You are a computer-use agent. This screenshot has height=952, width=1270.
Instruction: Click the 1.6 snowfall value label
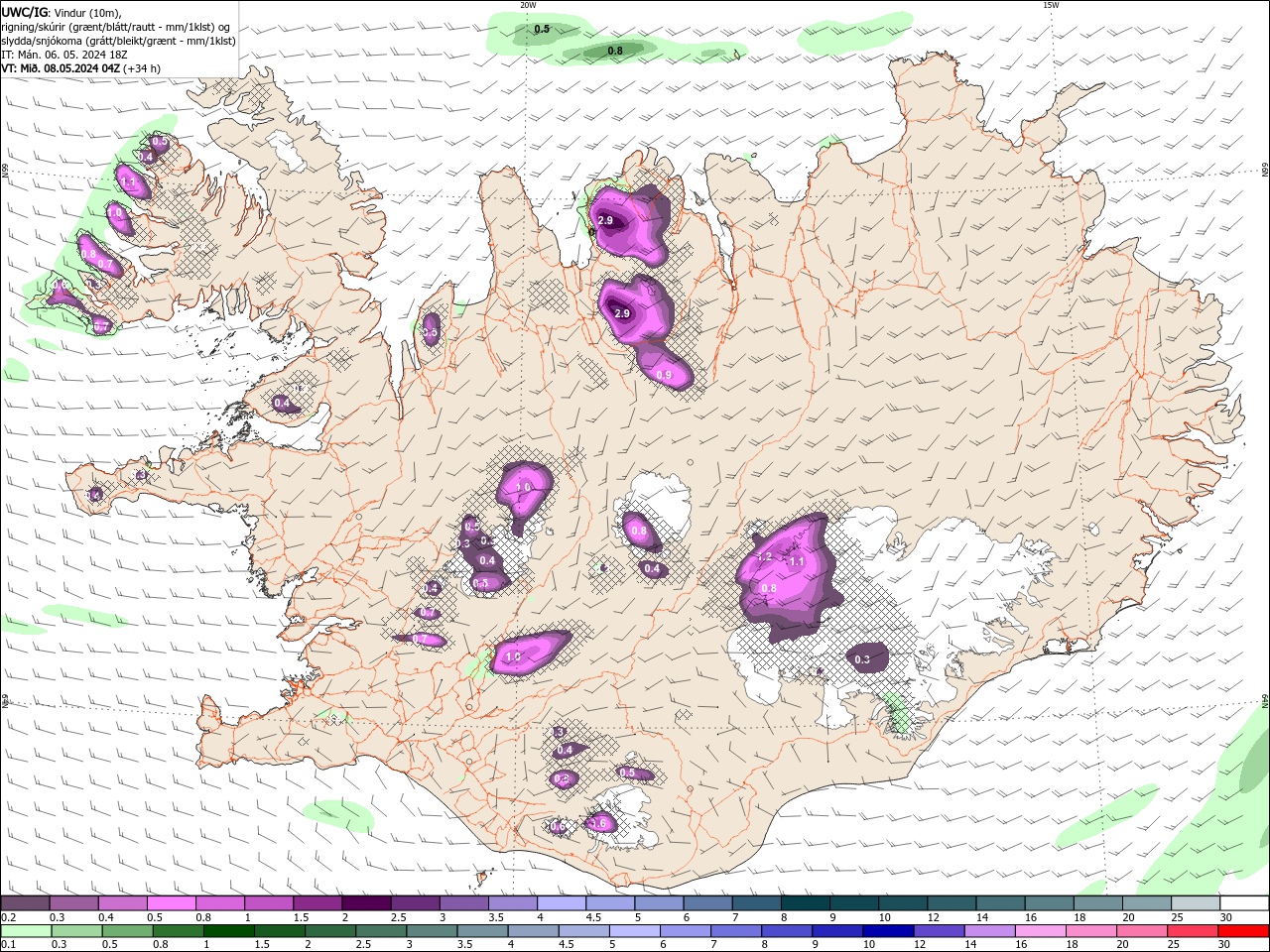click(599, 823)
